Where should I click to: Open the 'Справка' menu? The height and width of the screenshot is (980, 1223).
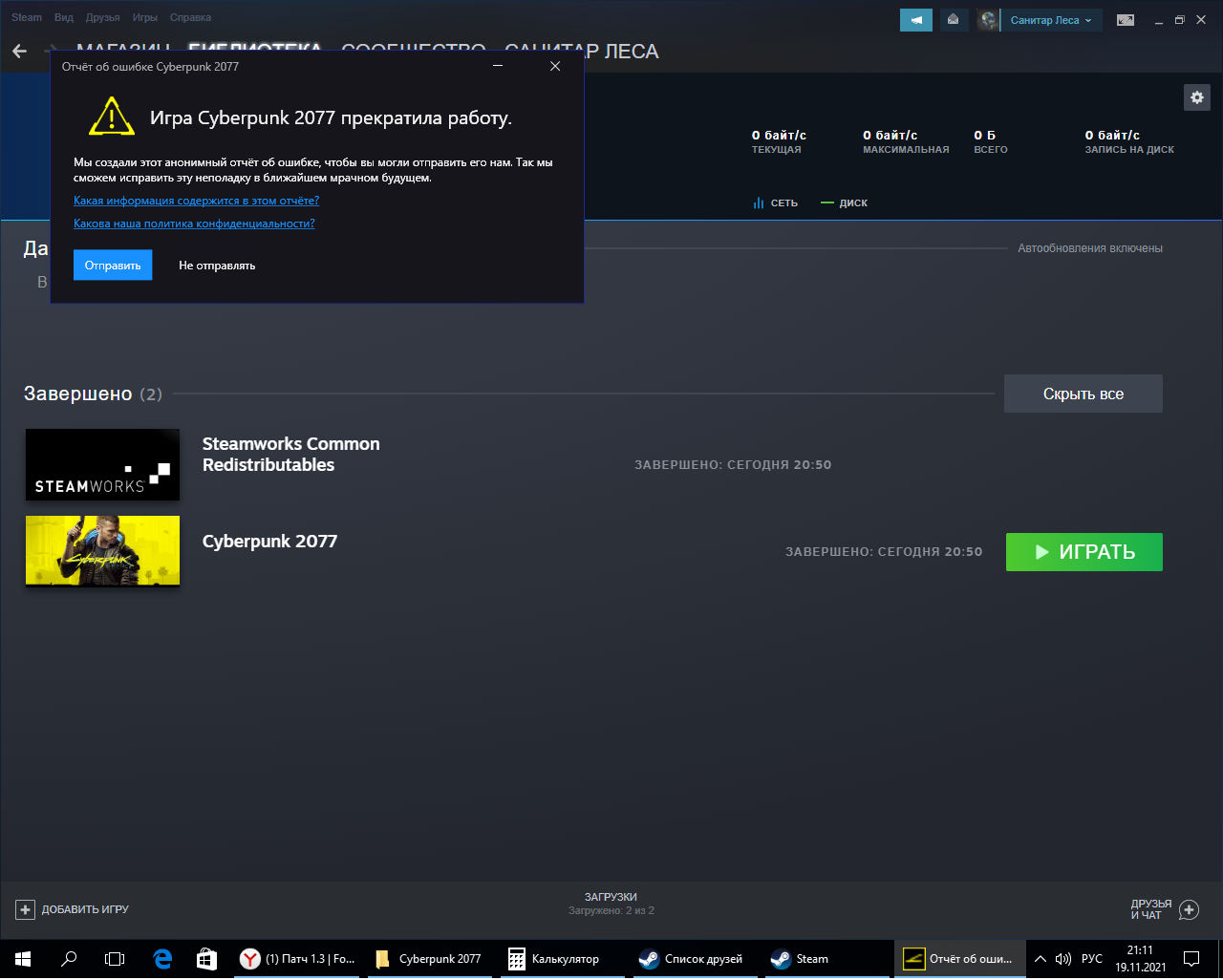pyautogui.click(x=190, y=17)
